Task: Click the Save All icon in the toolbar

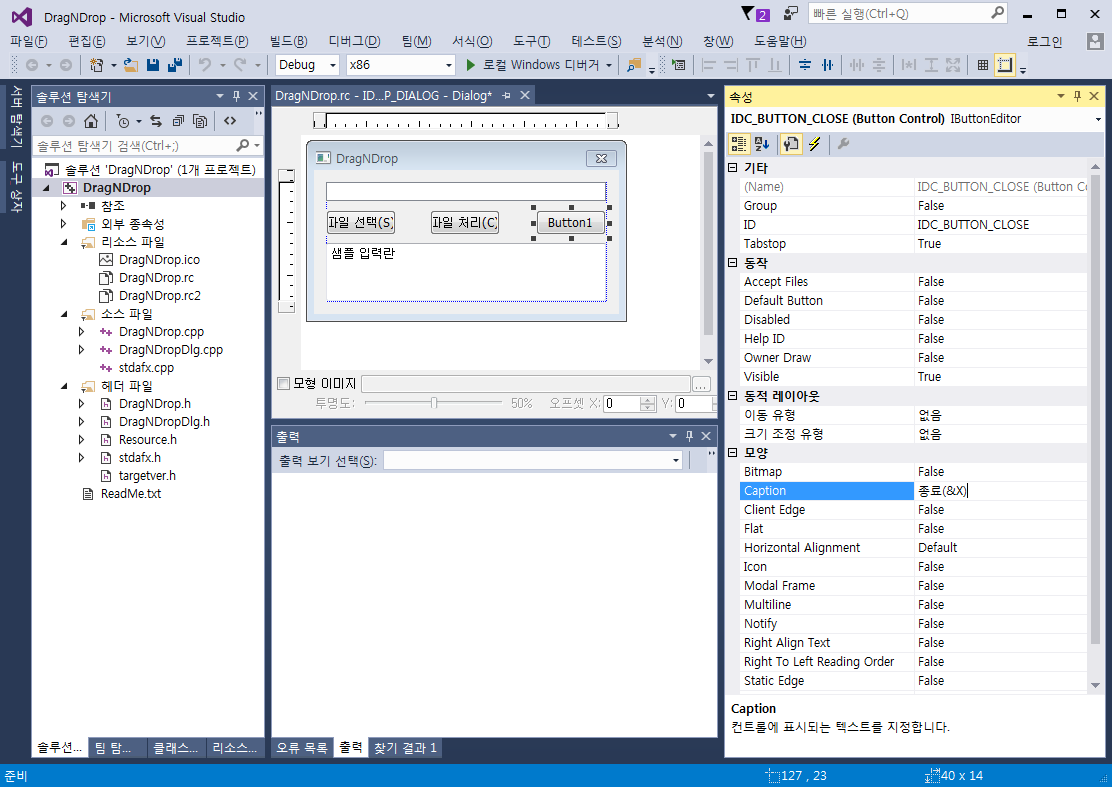Action: [x=175, y=66]
